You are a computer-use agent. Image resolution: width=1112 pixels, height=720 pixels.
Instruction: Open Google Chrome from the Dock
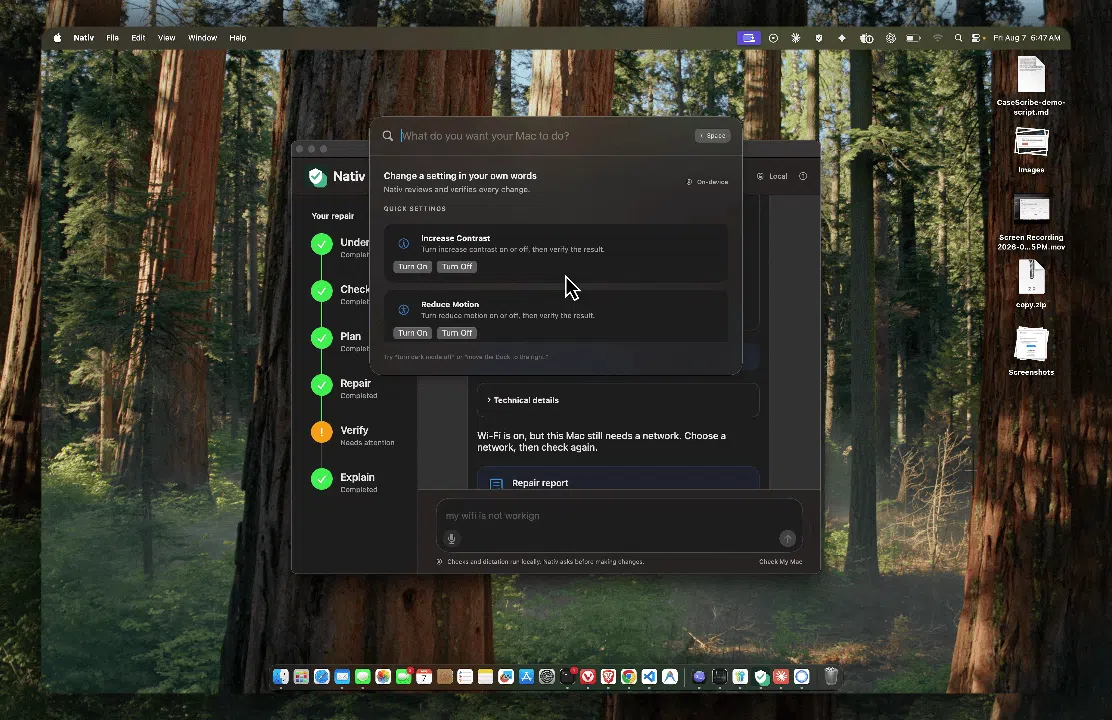pyautogui.click(x=629, y=677)
